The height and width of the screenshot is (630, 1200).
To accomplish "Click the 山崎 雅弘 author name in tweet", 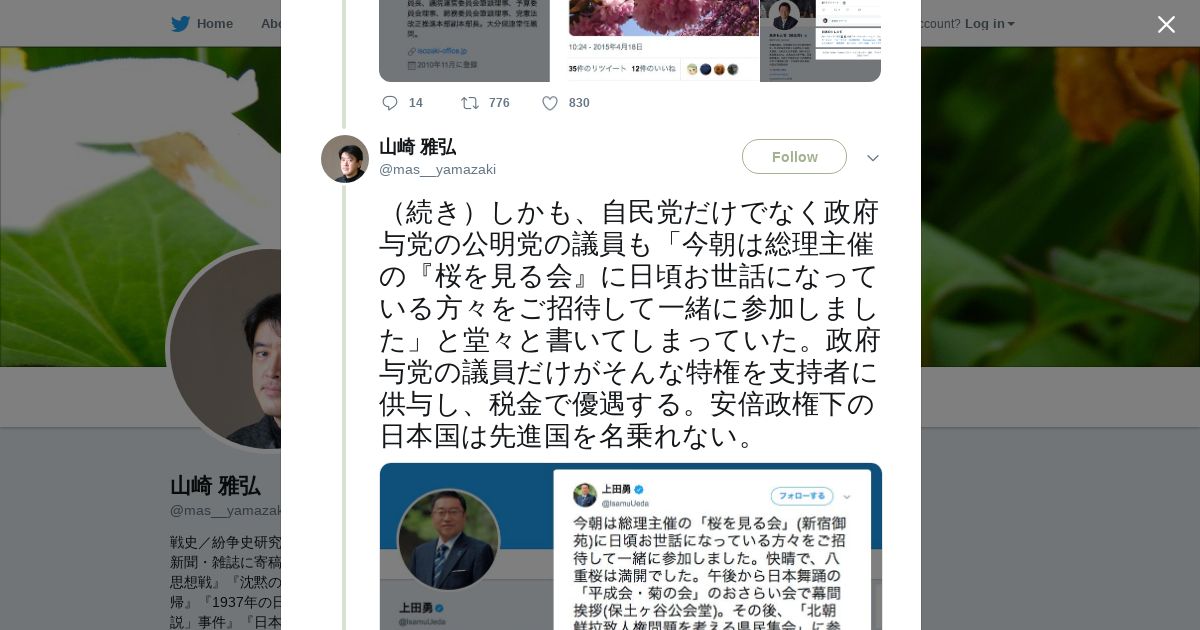I will pos(417,147).
